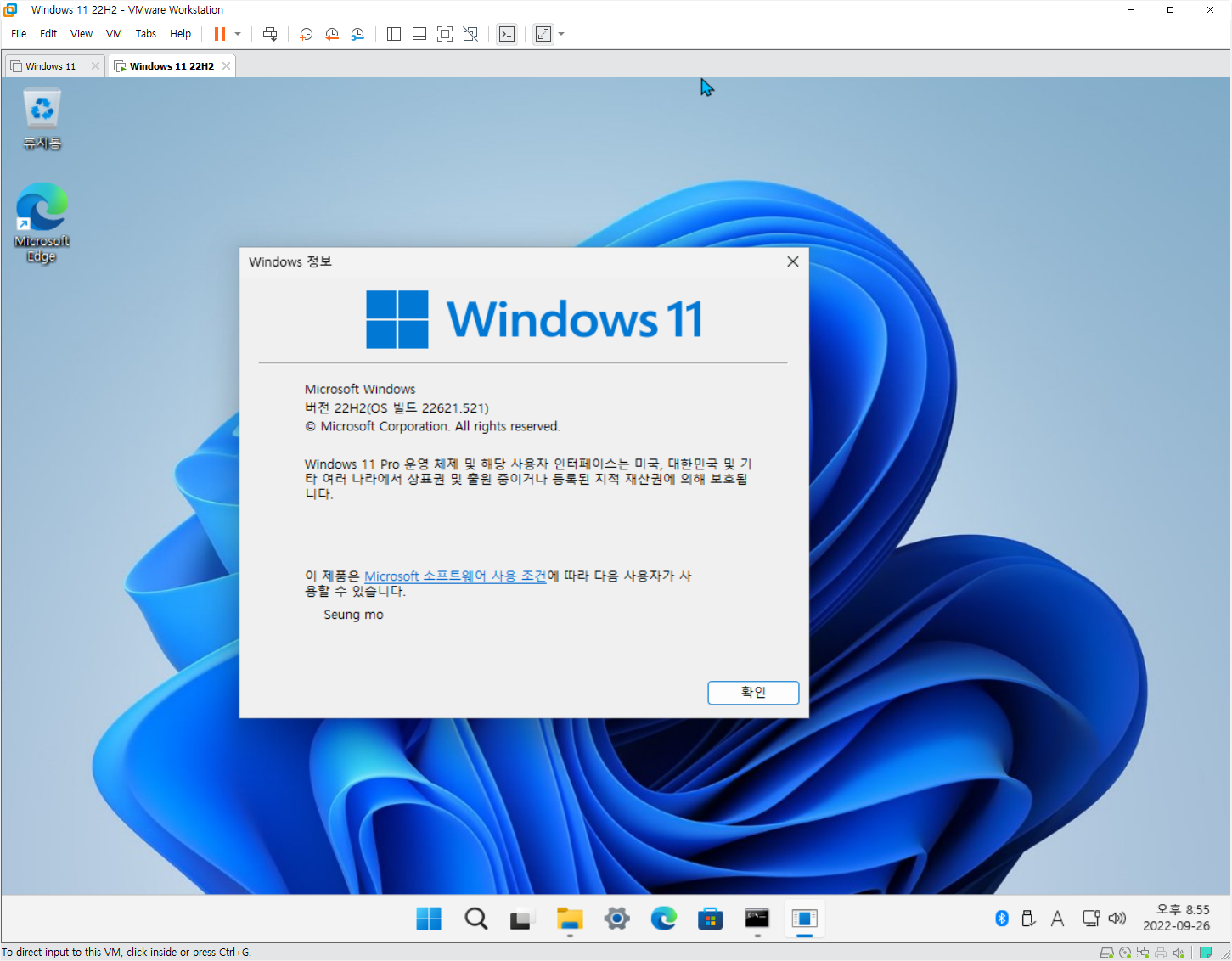Screen dimensions: 1232x961
Task: Select the Recycle Bin desktop icon
Action: pos(42,120)
